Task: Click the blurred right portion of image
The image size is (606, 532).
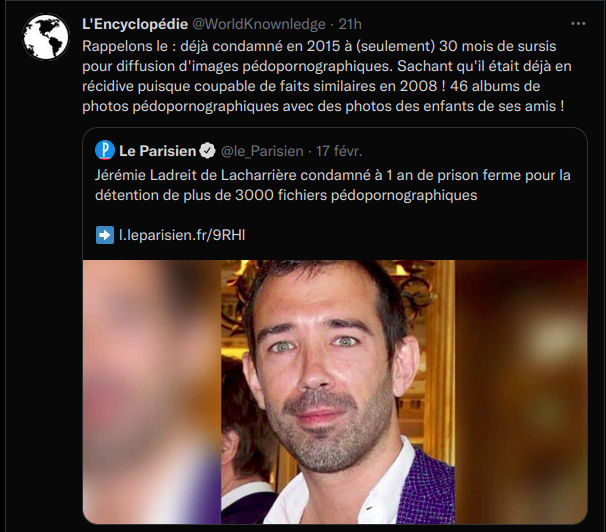Action: (x=521, y=392)
